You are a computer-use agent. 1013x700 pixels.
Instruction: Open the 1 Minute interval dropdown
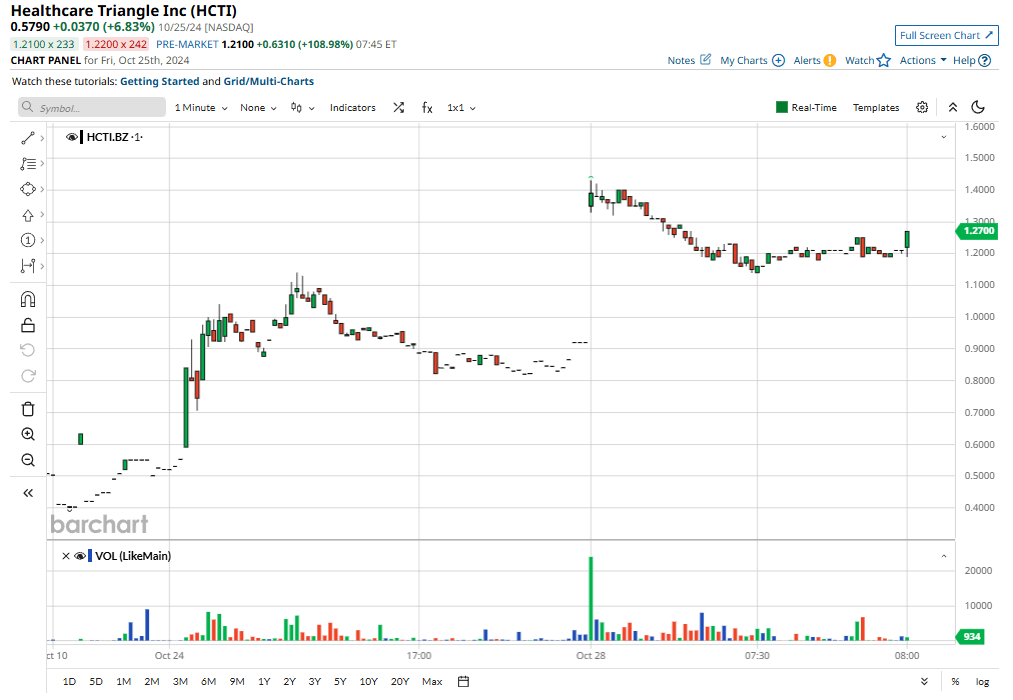click(201, 108)
